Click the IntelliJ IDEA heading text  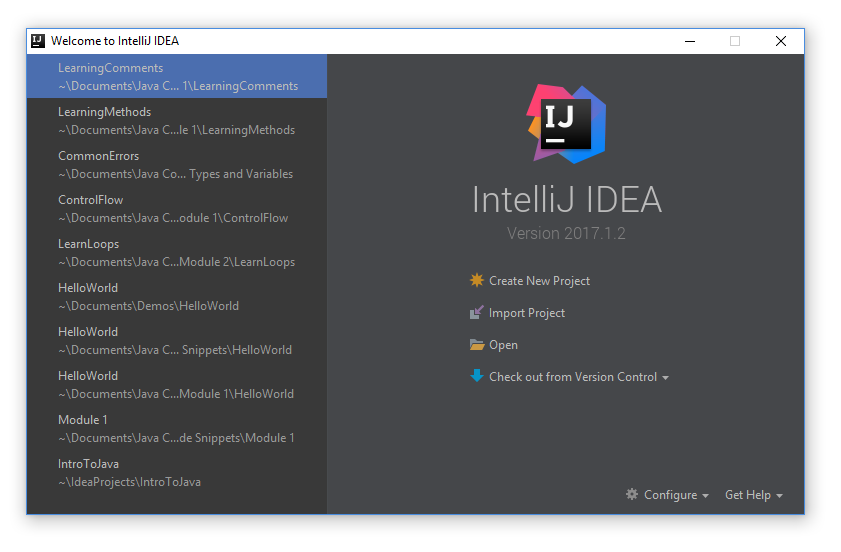pos(566,200)
